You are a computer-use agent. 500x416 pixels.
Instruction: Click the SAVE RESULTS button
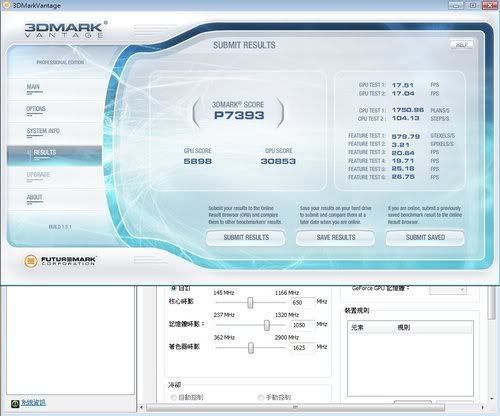coord(336,238)
